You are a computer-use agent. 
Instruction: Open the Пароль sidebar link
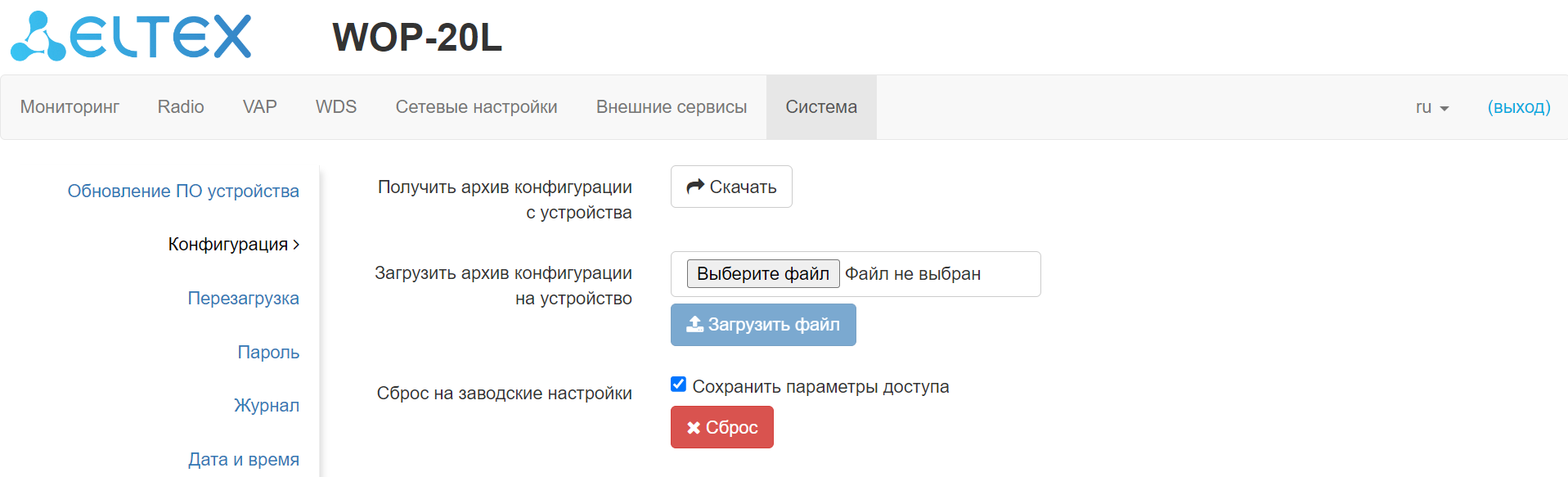click(x=268, y=352)
